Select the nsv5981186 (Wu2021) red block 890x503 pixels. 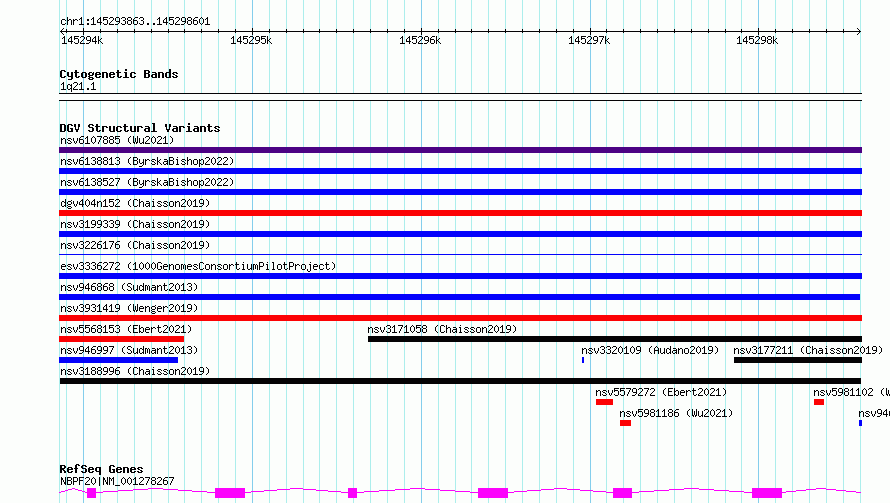[625, 423]
